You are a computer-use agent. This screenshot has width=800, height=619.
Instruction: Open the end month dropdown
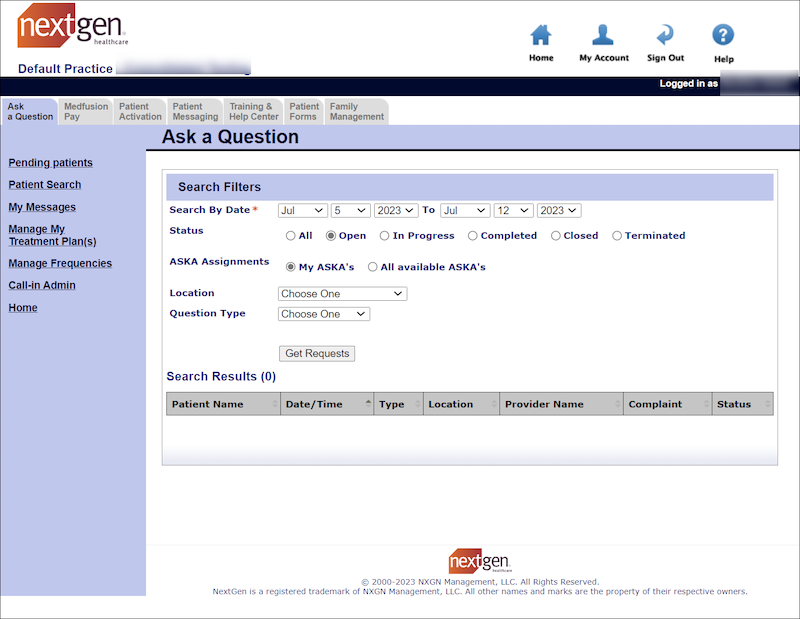pyautogui.click(x=465, y=210)
